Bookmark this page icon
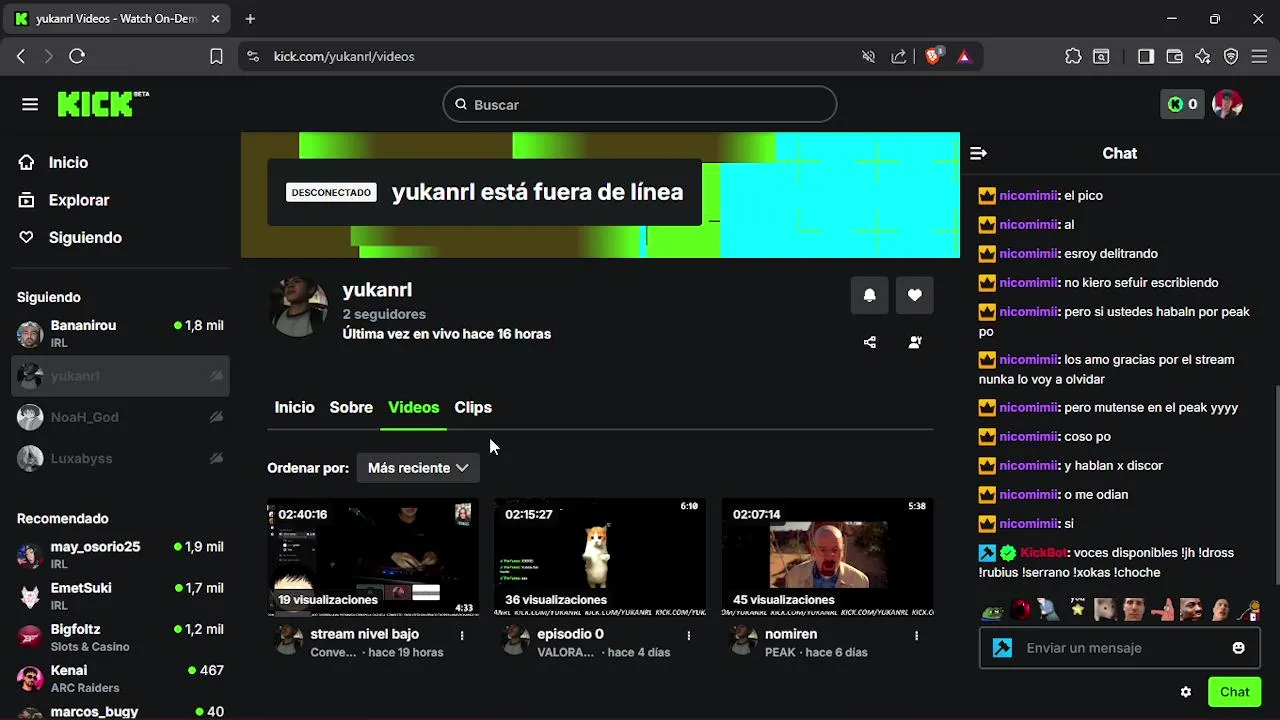The image size is (1280, 720). pos(216,56)
